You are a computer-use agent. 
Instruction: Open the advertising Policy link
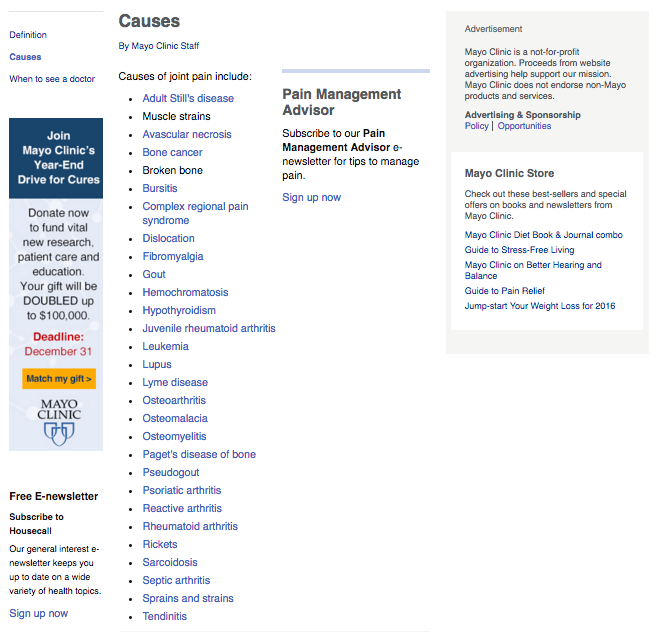click(x=476, y=126)
